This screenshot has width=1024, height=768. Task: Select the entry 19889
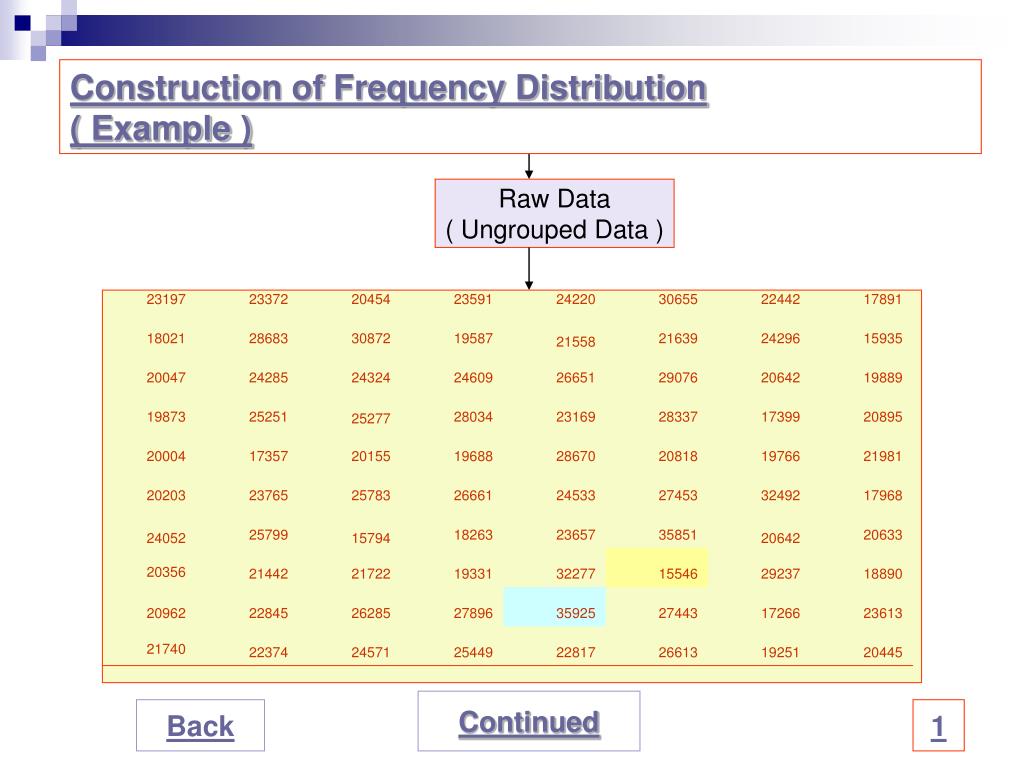882,377
